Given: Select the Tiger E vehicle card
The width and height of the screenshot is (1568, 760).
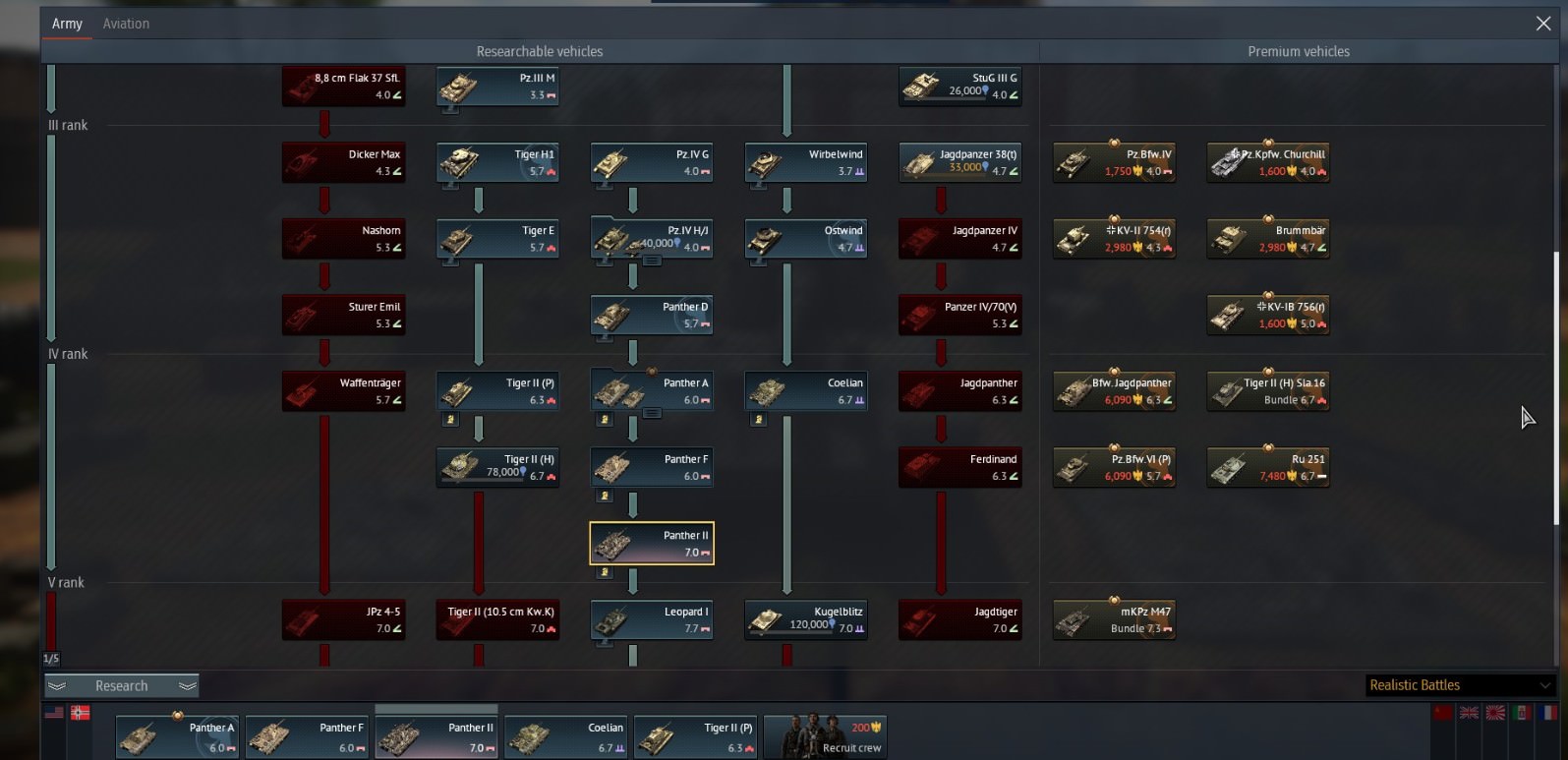Looking at the screenshot, I should pos(497,239).
